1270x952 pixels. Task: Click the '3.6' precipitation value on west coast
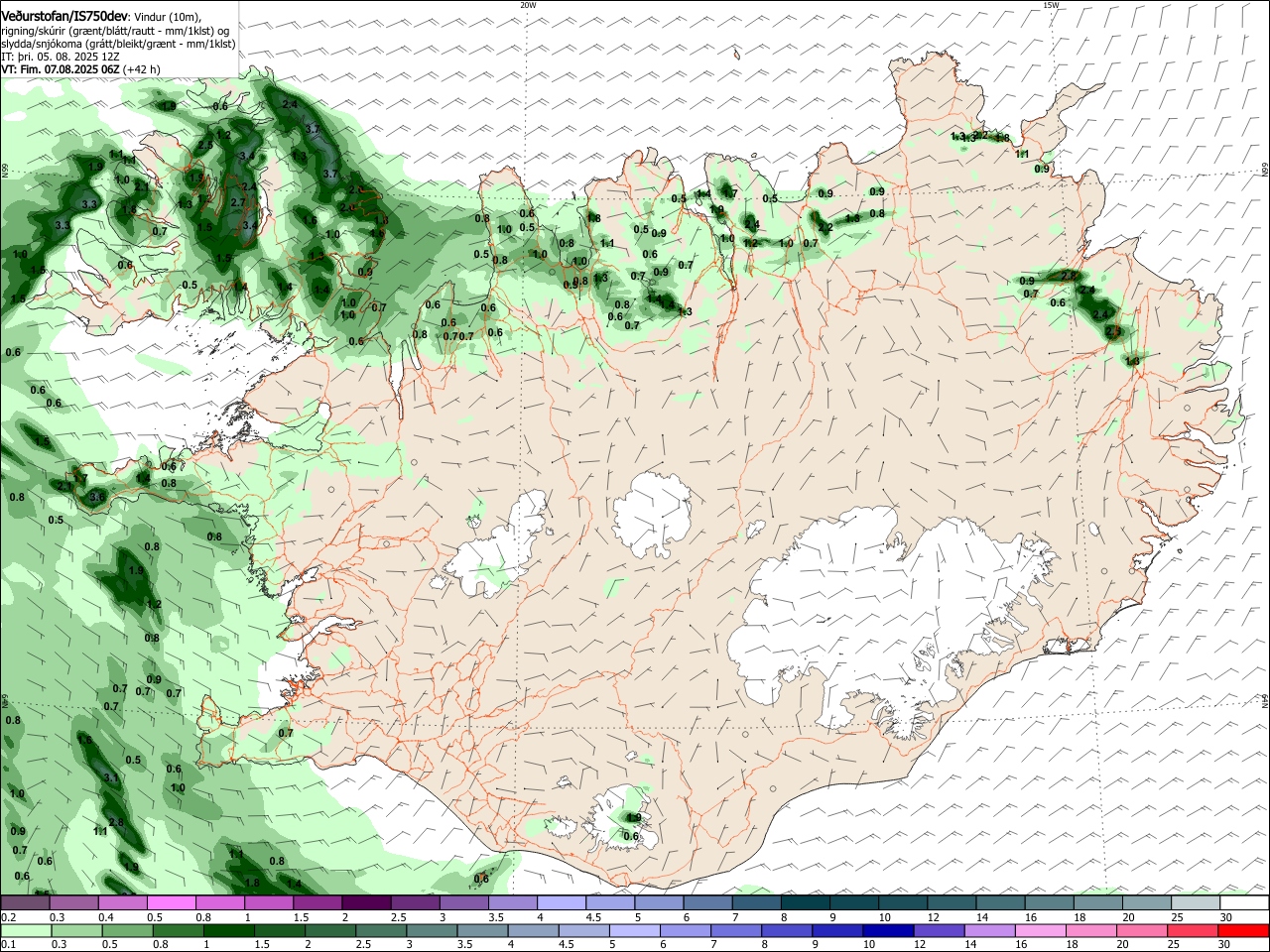click(97, 497)
